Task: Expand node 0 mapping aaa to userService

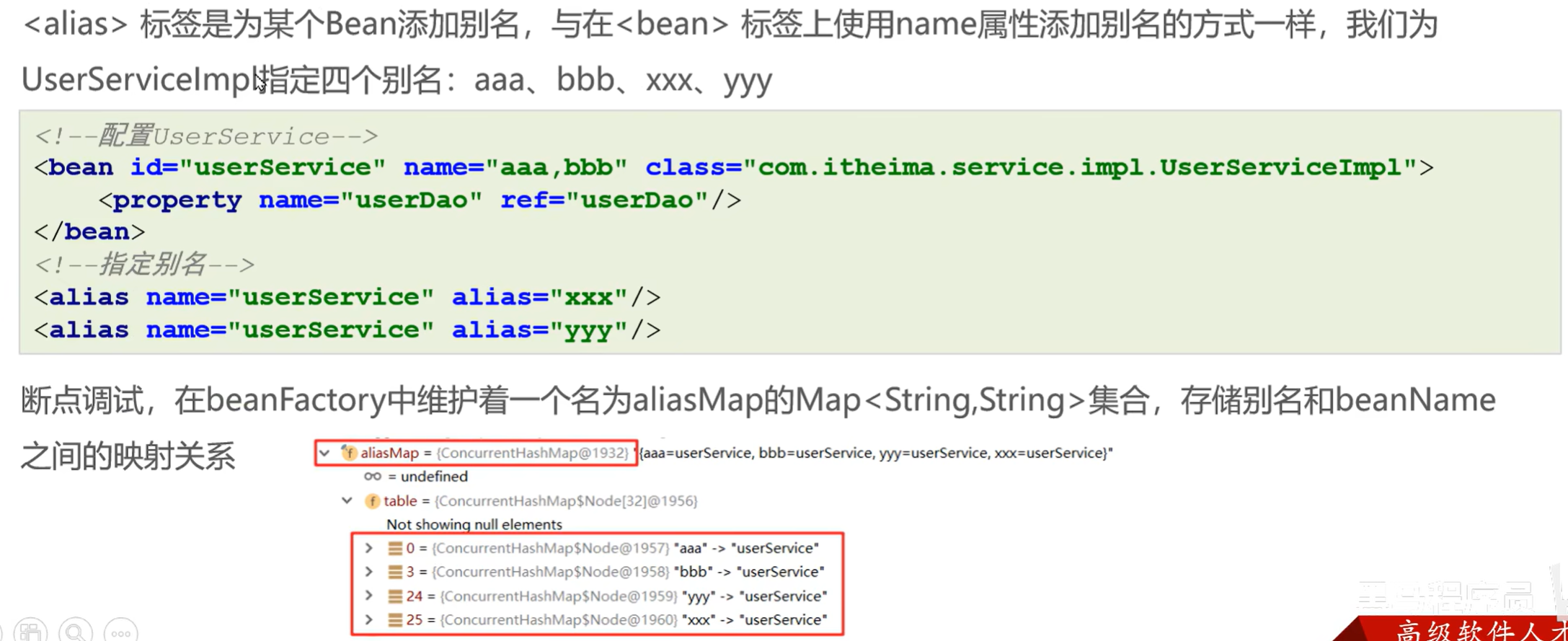Action: (x=369, y=549)
